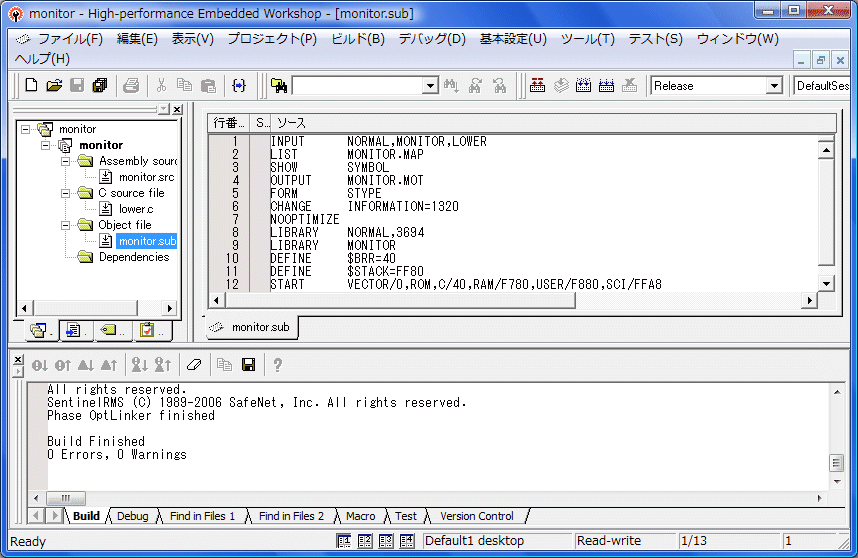This screenshot has width=858, height=558.
Task: Click the Open File folder icon
Action: [54, 85]
